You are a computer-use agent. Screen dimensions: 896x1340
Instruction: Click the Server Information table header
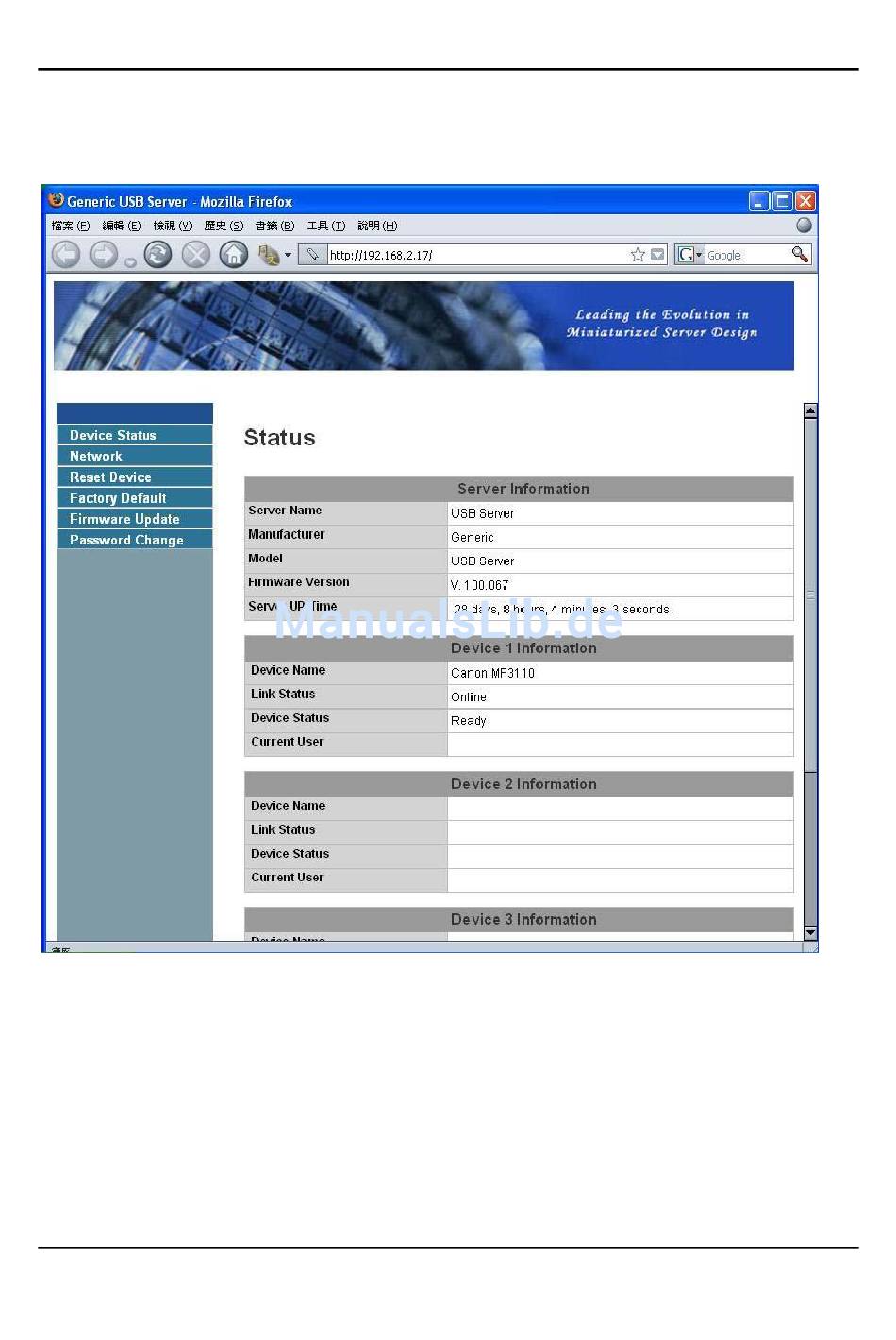[519, 488]
